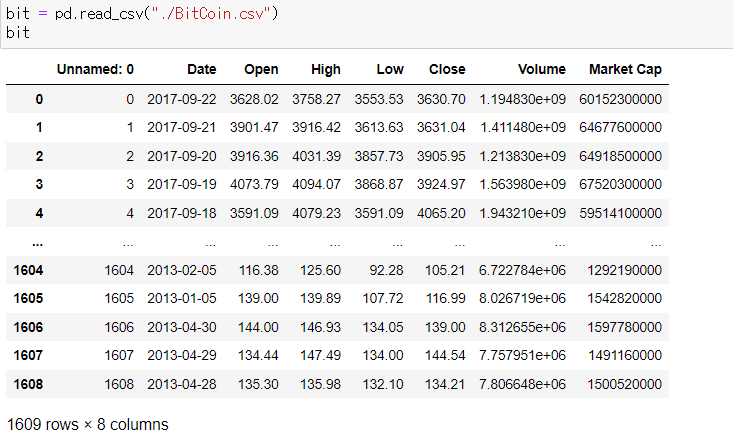Click the Market Cap value 60152300000
733x433 pixels.
point(620,99)
